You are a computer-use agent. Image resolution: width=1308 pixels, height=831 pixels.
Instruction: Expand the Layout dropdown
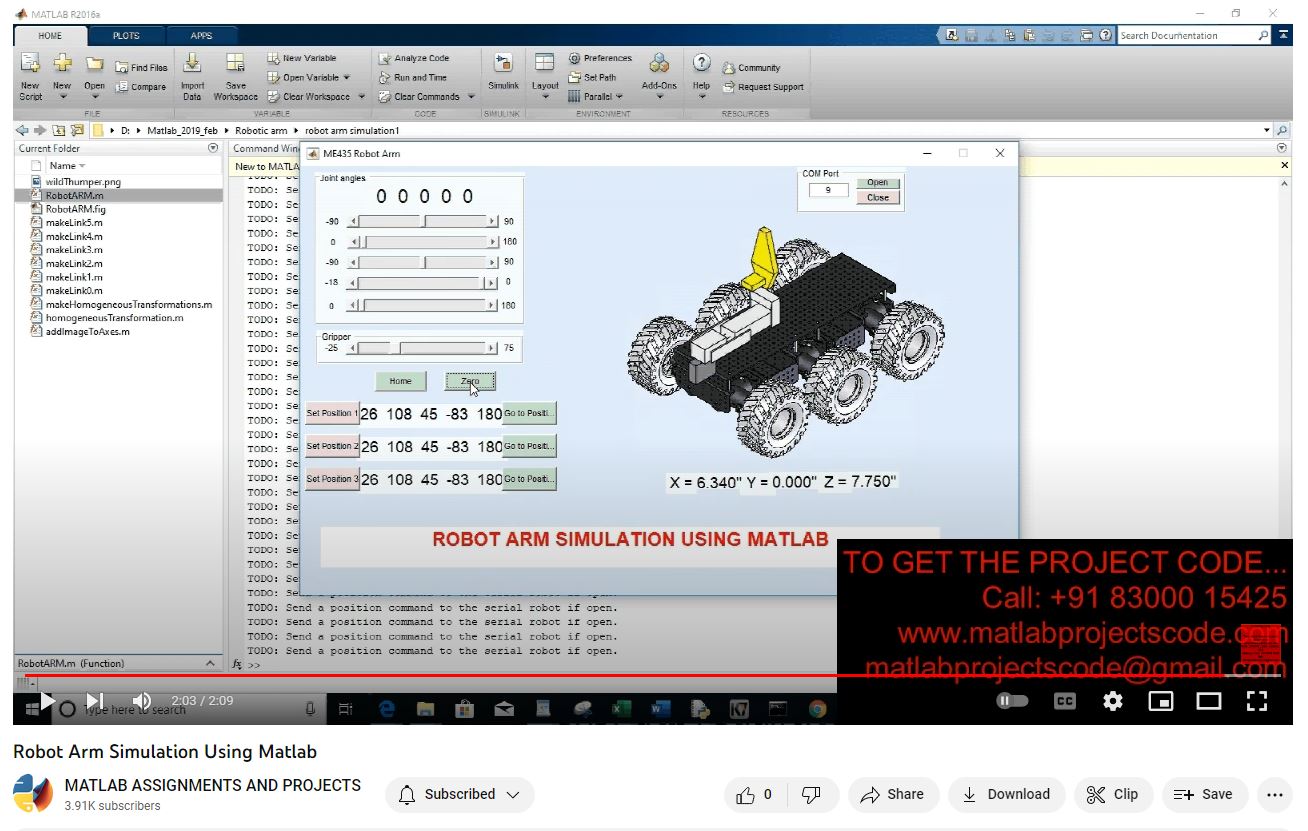click(545, 97)
